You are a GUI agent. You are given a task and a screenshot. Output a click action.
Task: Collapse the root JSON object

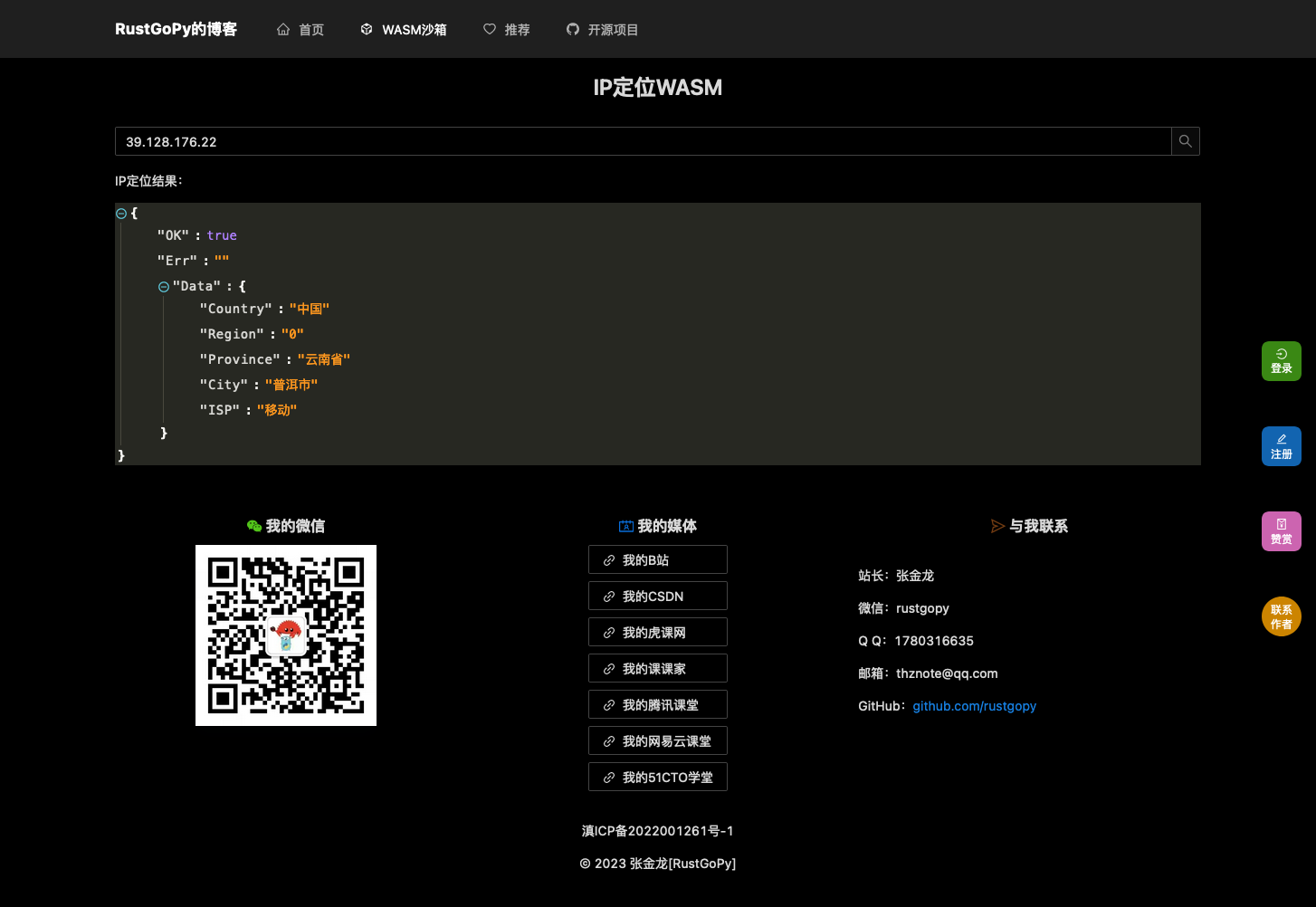coord(121,214)
